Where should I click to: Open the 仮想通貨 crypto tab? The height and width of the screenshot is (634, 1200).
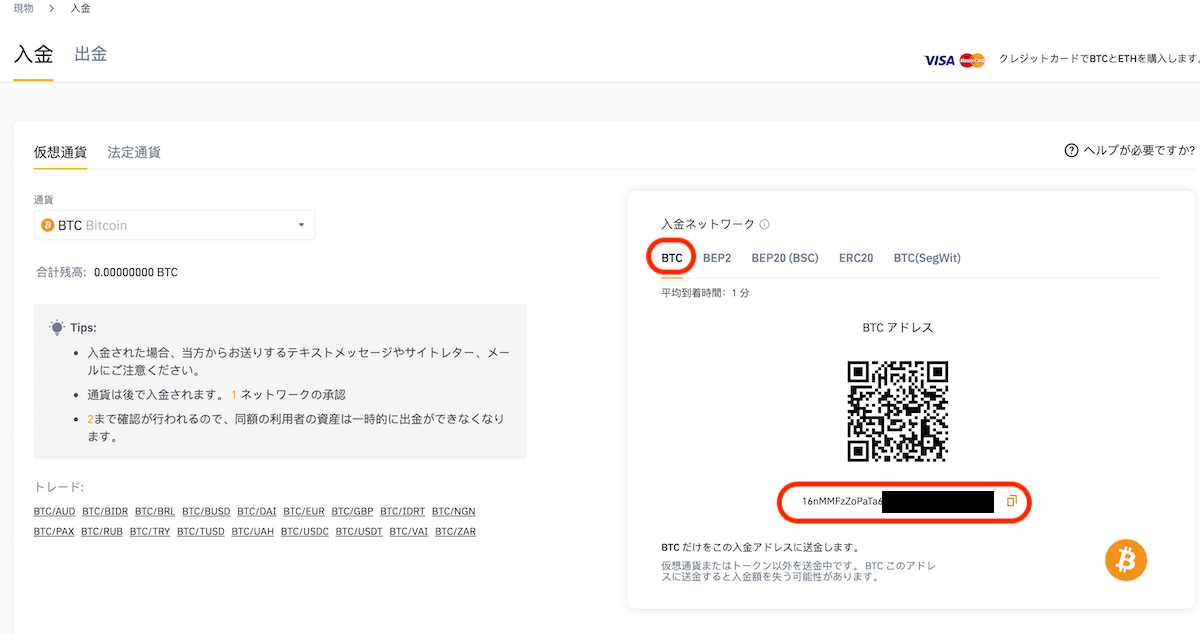tap(60, 152)
